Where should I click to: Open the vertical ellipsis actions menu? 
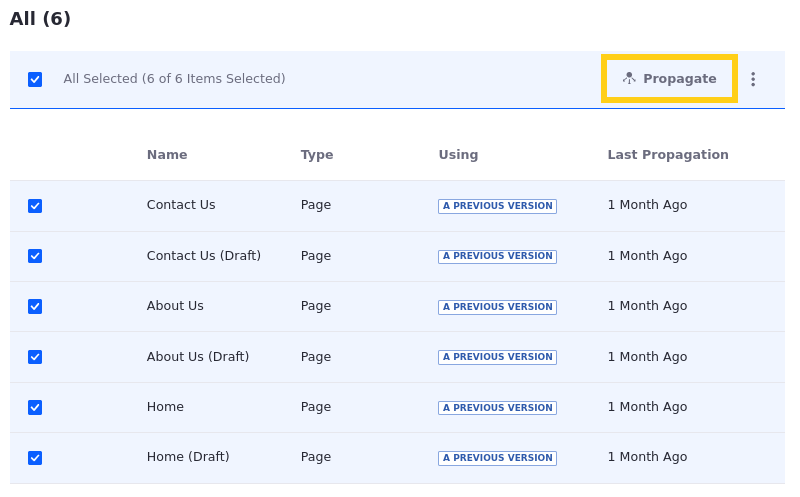753,79
